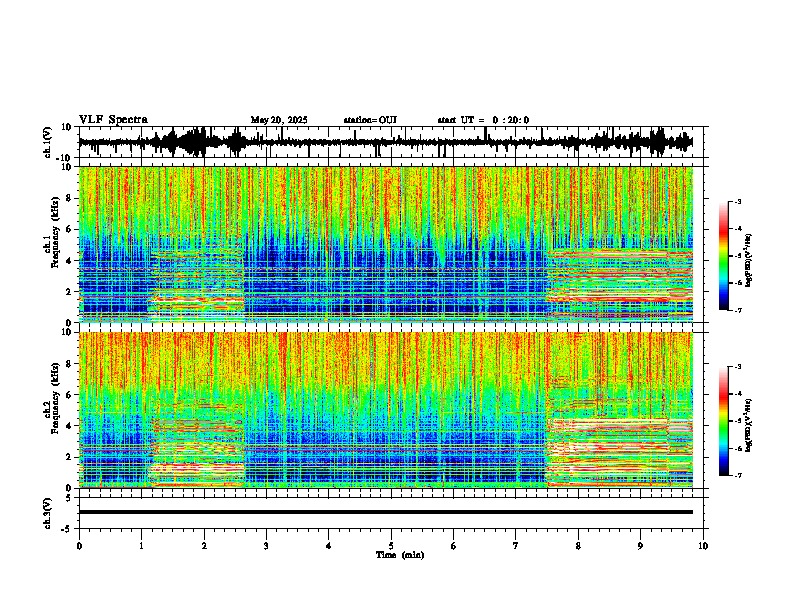Click the ch.2 spectrogram color scale bar
The width and height of the screenshot is (792, 612).
724,421
